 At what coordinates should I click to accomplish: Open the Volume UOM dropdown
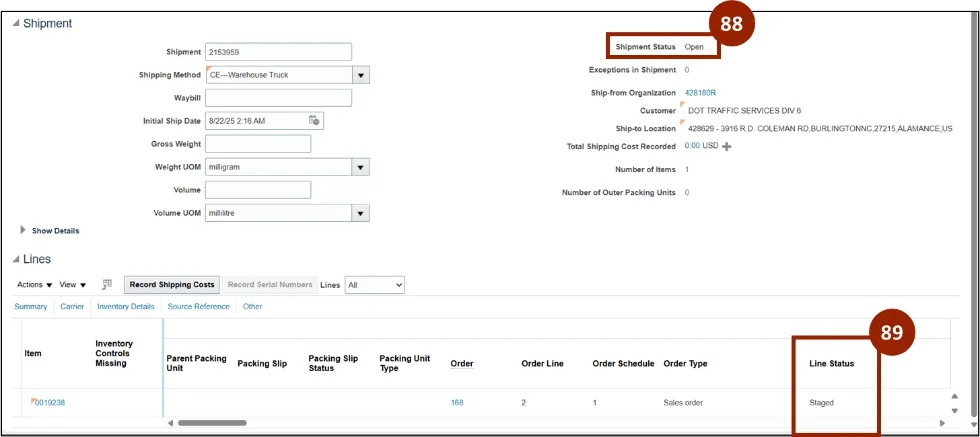tap(361, 213)
